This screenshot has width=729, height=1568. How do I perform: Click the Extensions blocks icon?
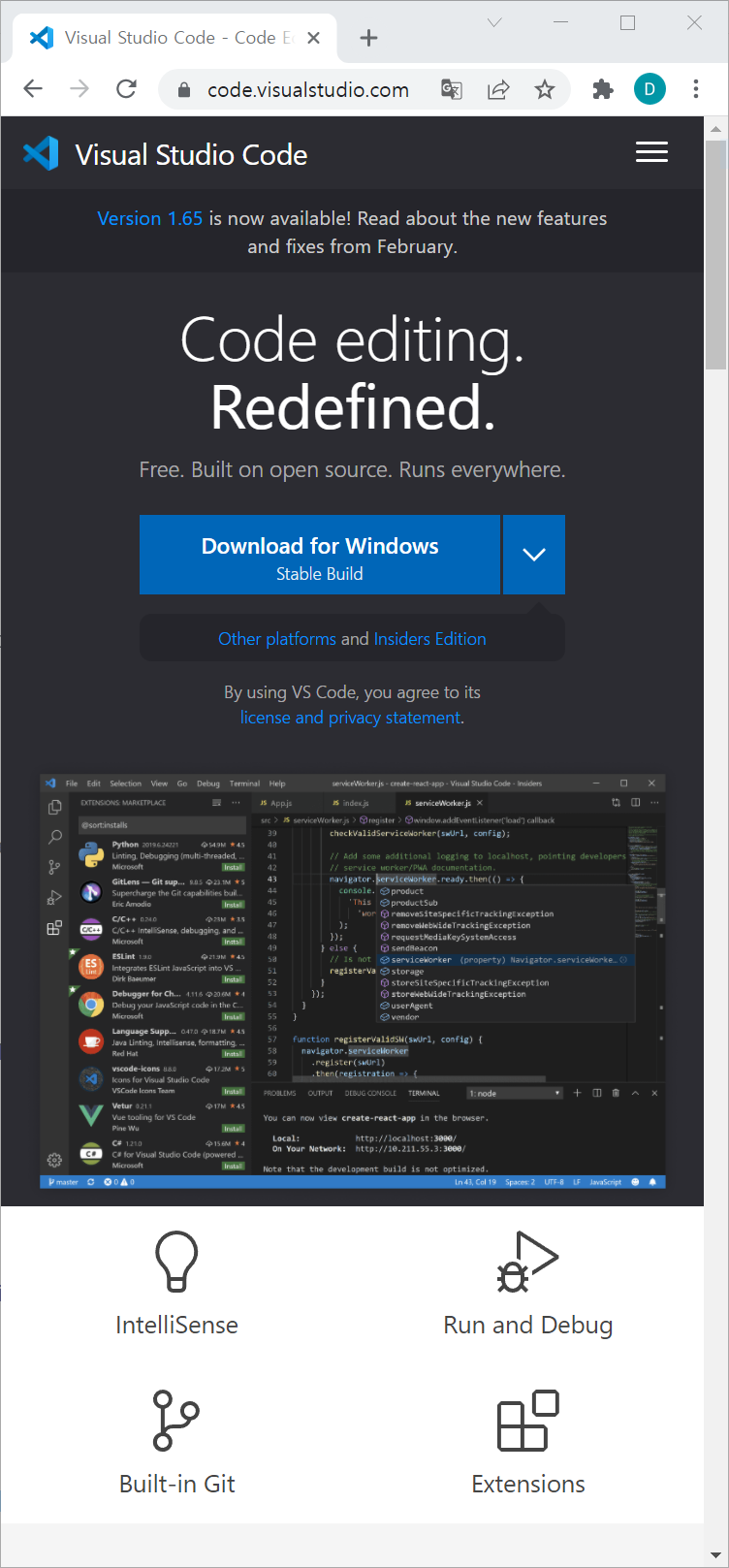(528, 1421)
